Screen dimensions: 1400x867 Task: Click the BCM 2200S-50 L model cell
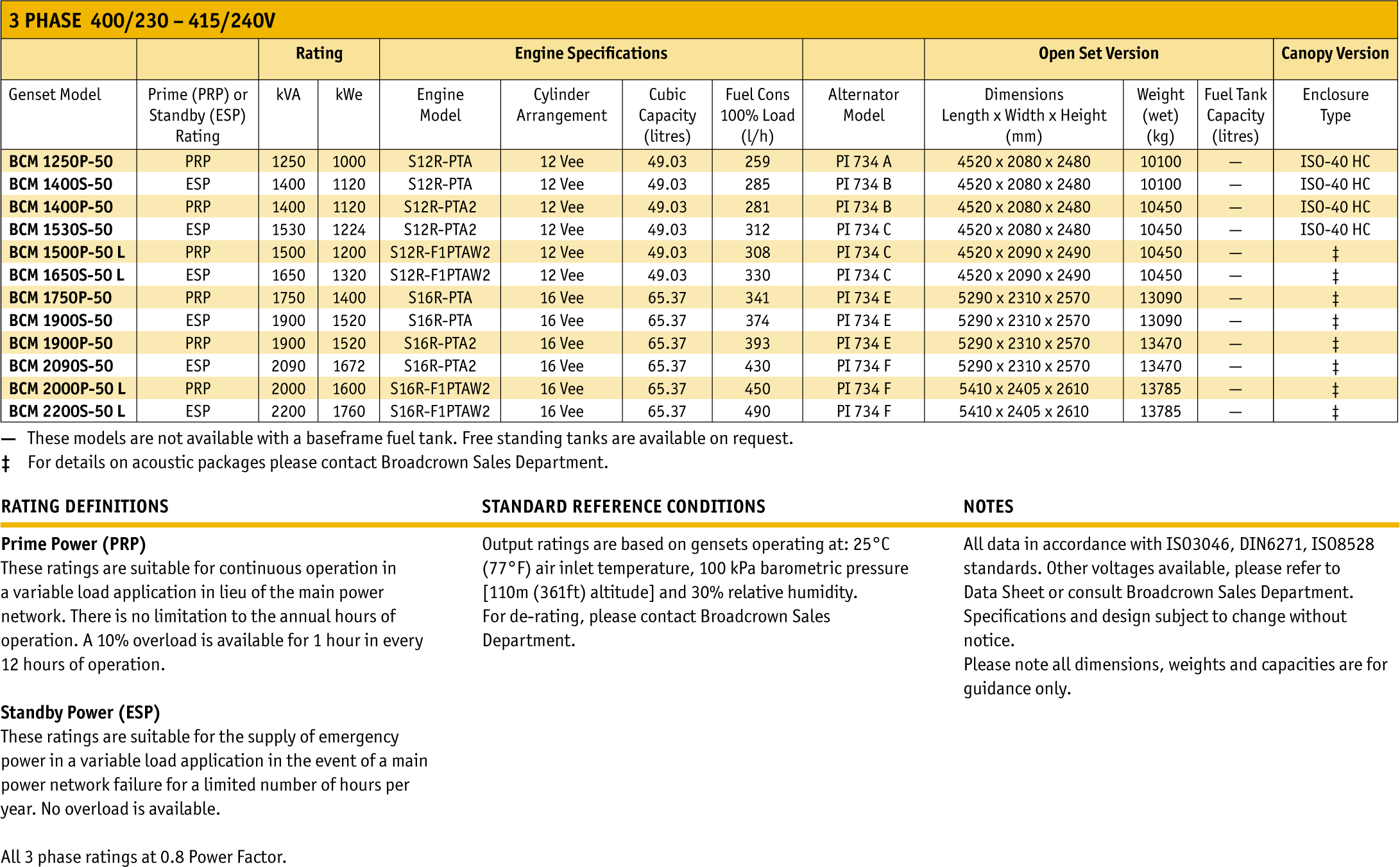67,411
